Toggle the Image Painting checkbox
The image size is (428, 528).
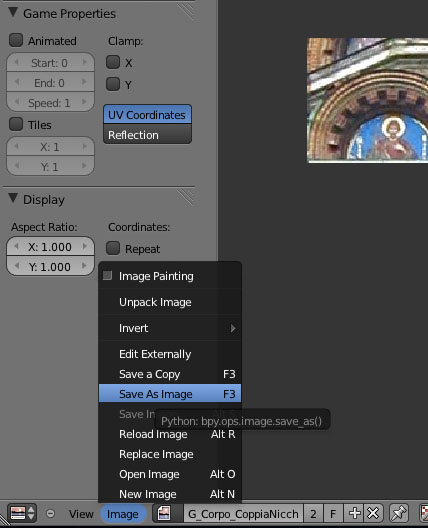[107, 275]
